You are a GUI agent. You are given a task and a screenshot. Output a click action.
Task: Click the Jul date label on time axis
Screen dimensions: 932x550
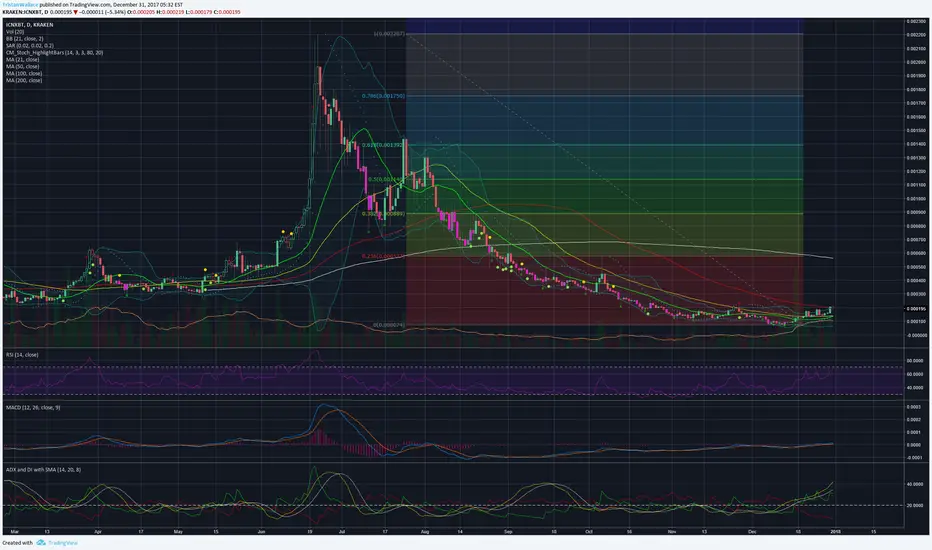[341, 532]
